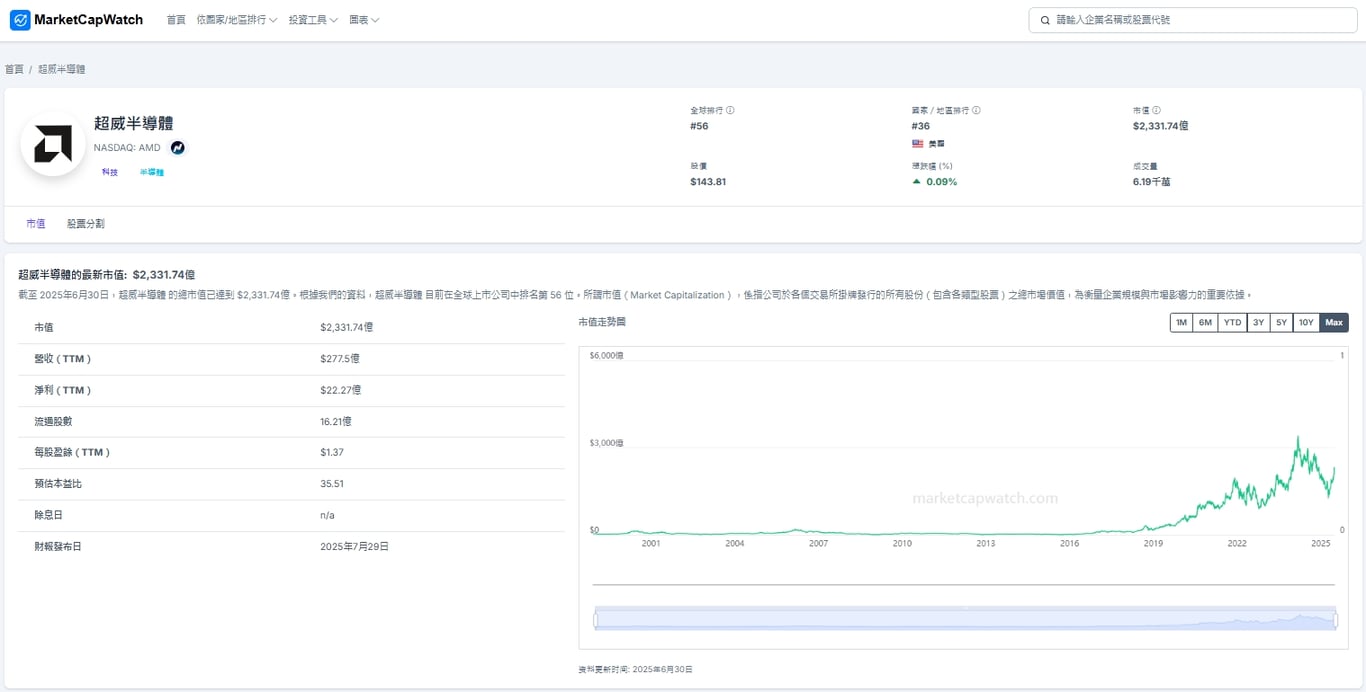Click the info icon next to top 市值 label
1366x692 pixels.
(x=1156, y=111)
